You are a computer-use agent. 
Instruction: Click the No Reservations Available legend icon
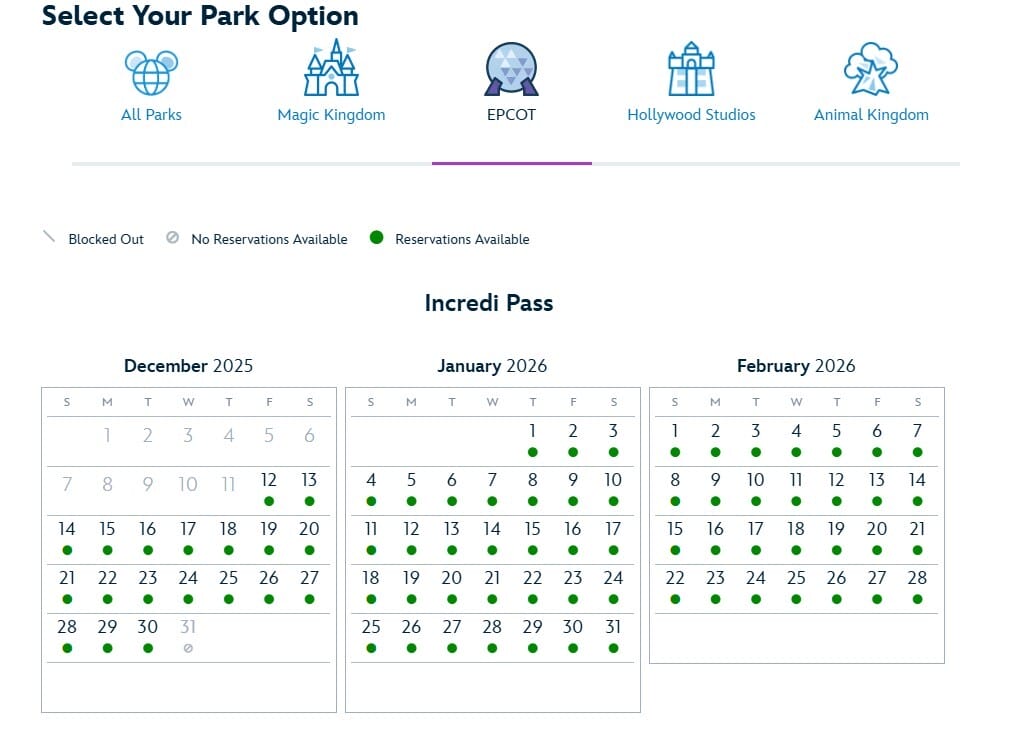[x=173, y=238]
